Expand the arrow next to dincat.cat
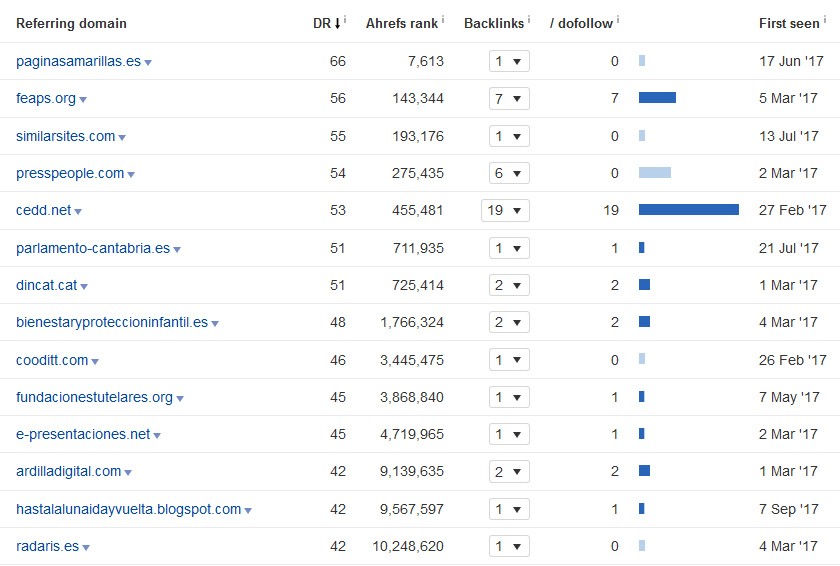 click(x=84, y=286)
